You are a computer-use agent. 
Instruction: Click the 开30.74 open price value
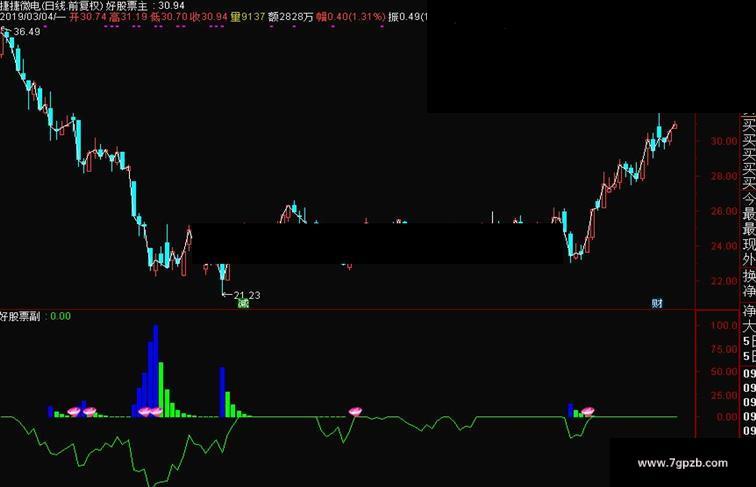pos(88,17)
